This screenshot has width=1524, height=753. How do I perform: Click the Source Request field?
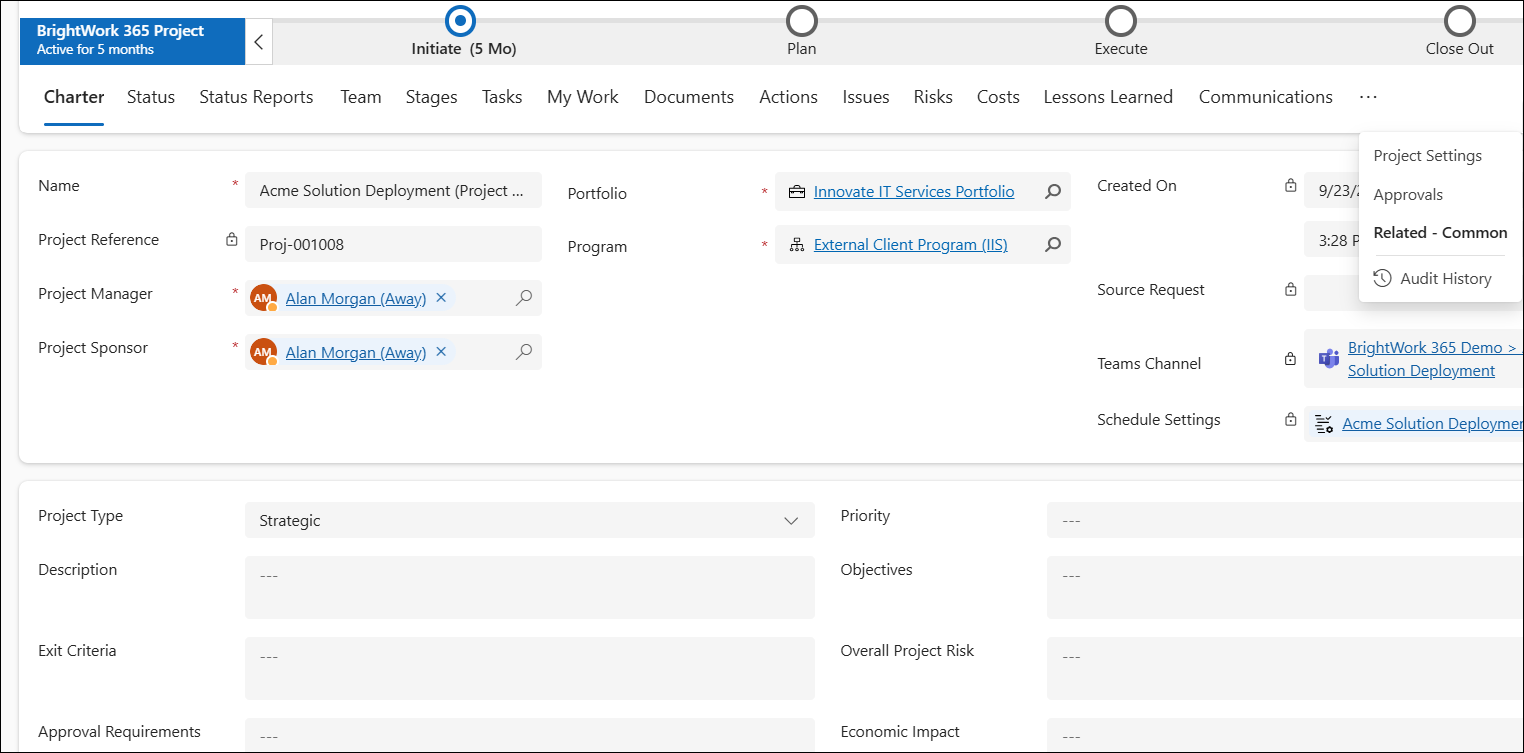(1332, 293)
